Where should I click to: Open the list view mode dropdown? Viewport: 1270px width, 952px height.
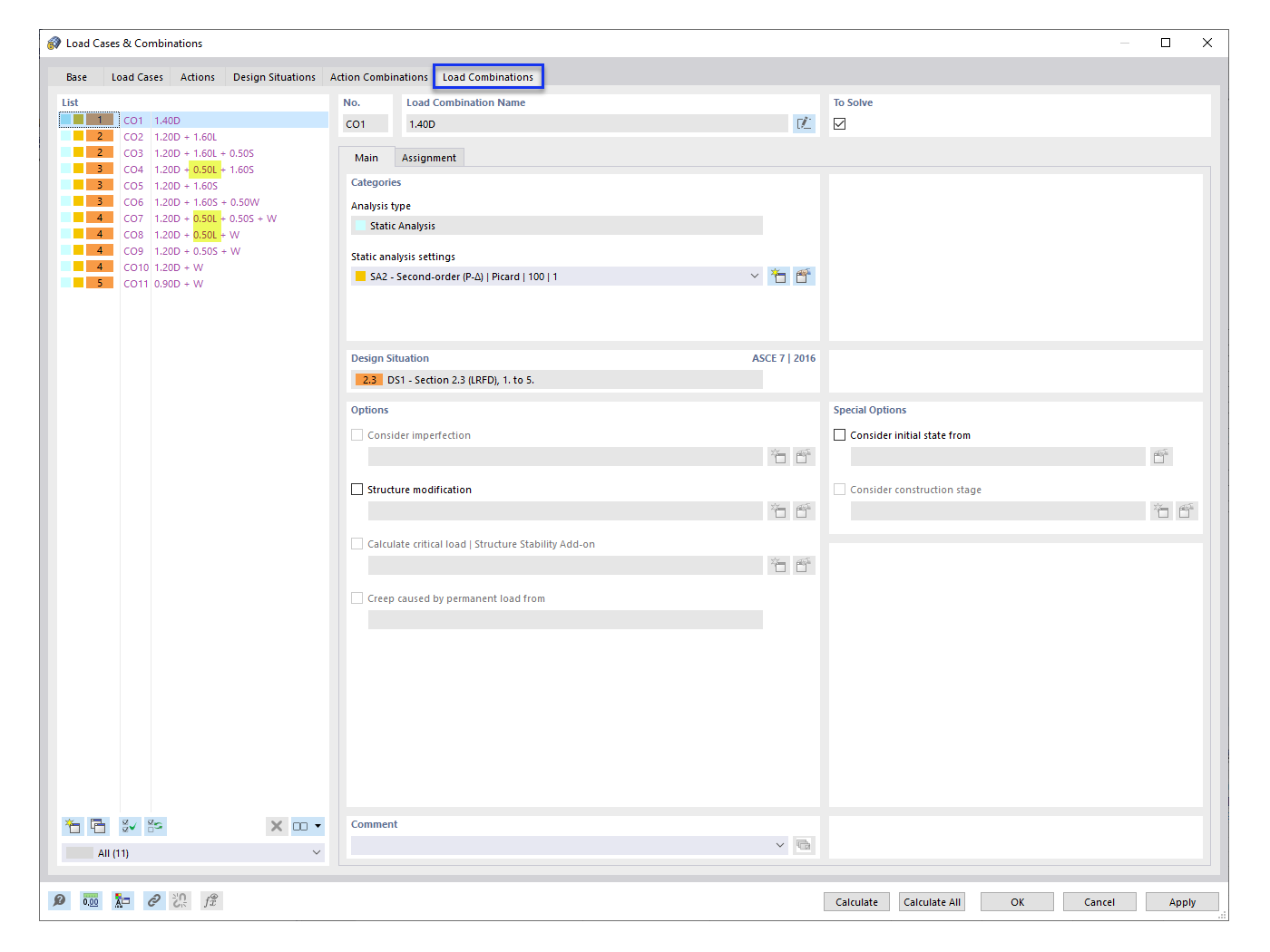pyautogui.click(x=307, y=826)
